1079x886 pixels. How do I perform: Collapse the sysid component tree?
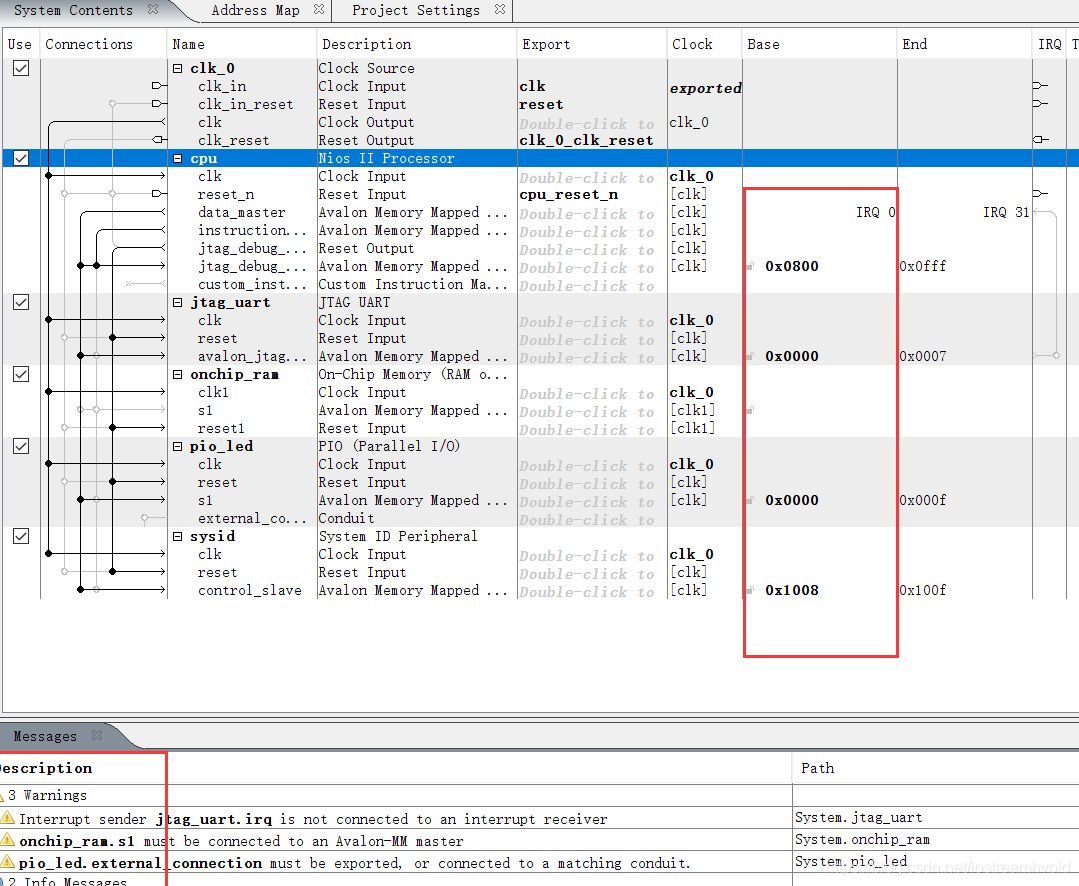coord(178,536)
